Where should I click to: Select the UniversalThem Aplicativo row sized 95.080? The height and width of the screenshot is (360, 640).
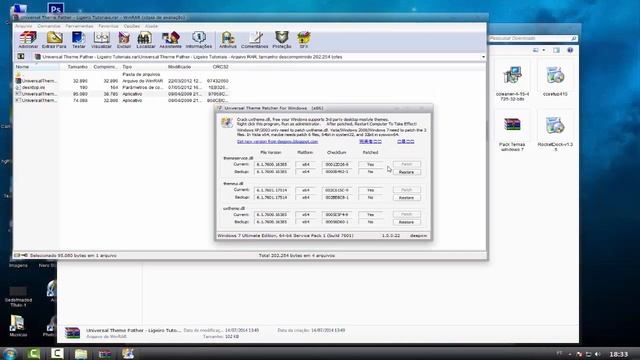point(122,94)
